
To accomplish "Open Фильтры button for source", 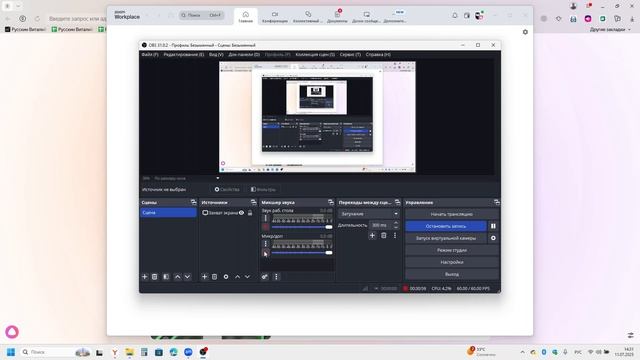I will tap(263, 189).
